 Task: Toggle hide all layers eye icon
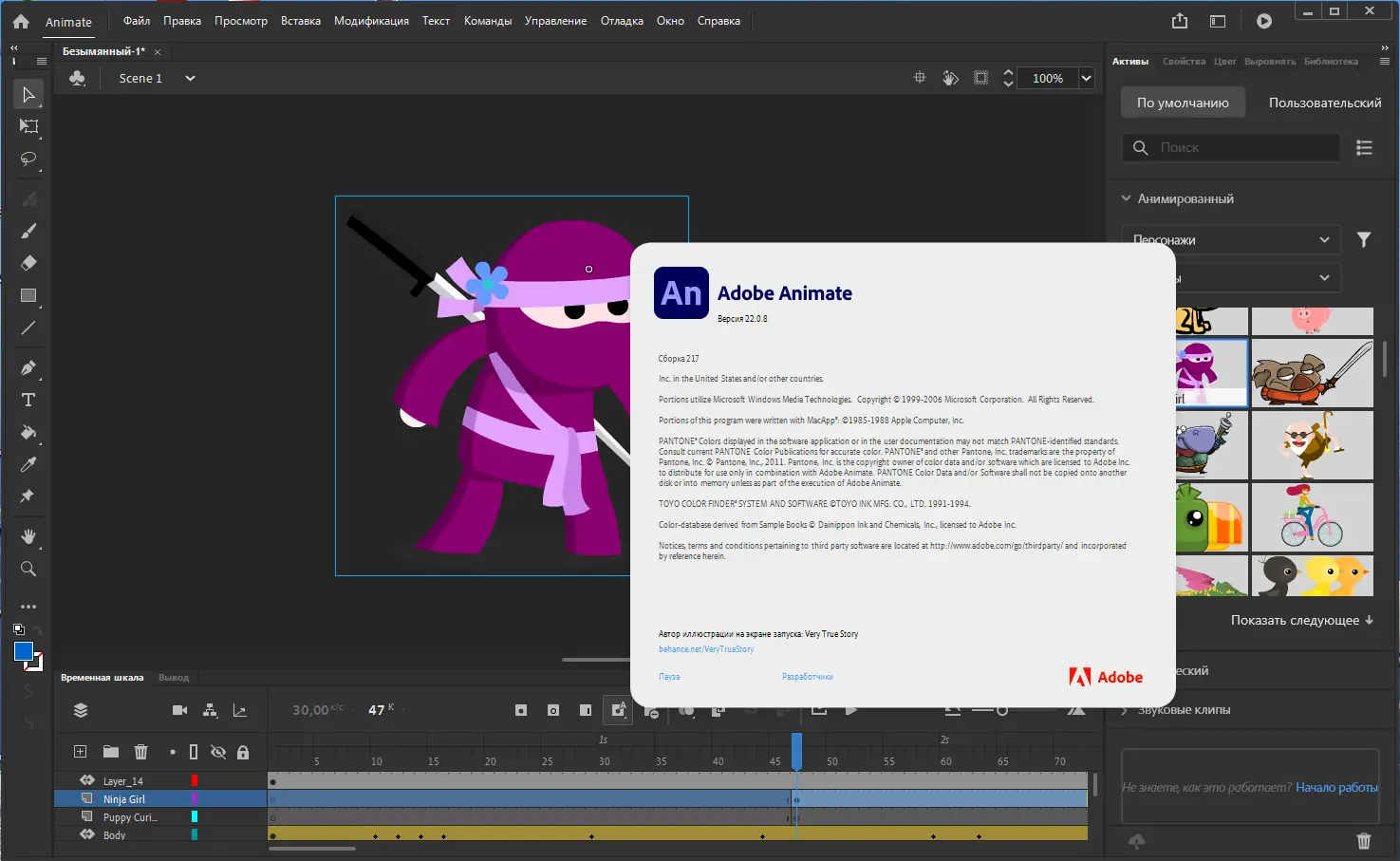pyautogui.click(x=218, y=752)
